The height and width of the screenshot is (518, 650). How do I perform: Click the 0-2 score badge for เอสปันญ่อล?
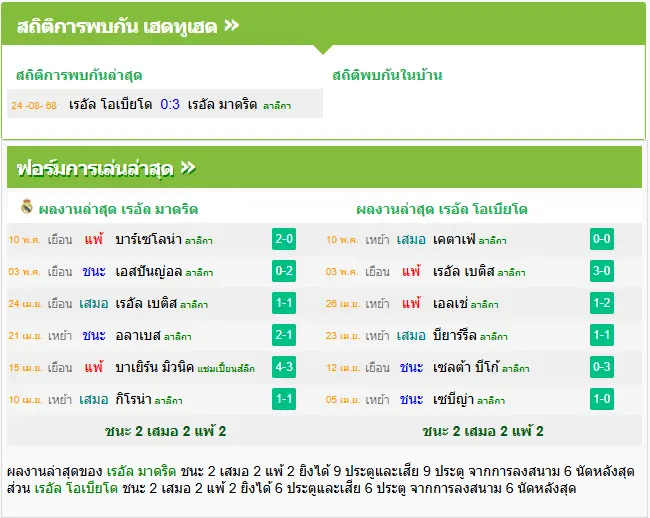tap(284, 271)
